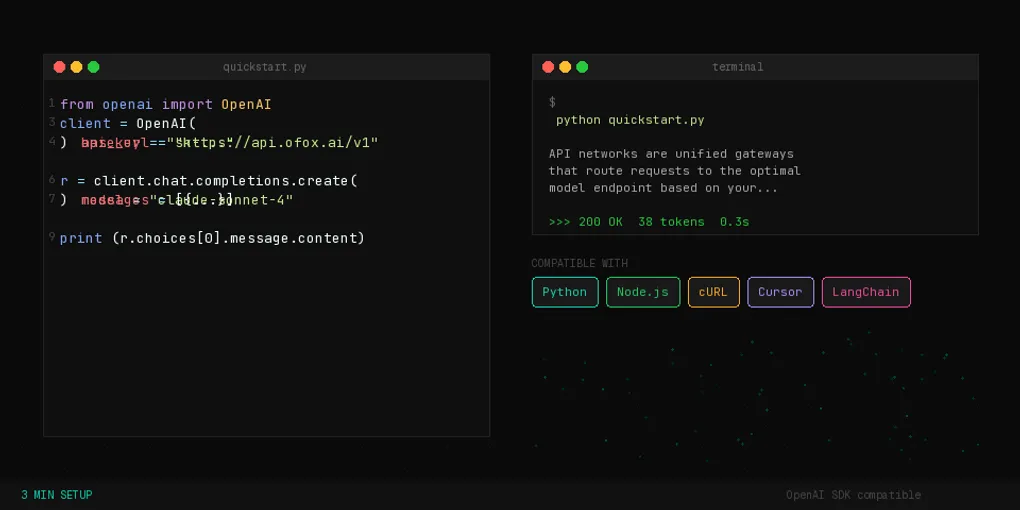Click 'that route requests to the optimal' line
1020x510 pixels.
[674, 171]
